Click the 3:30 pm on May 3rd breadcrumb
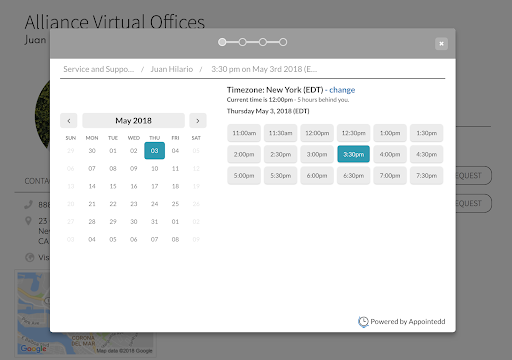This screenshot has height=360, width=512. point(264,69)
